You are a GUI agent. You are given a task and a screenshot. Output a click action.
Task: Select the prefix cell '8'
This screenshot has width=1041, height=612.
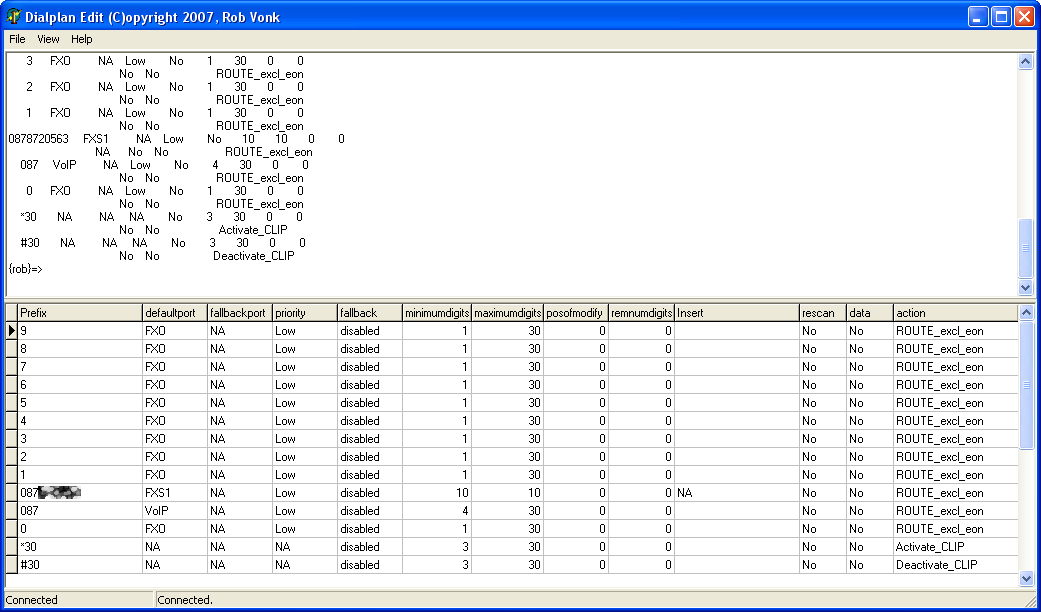(x=80, y=348)
